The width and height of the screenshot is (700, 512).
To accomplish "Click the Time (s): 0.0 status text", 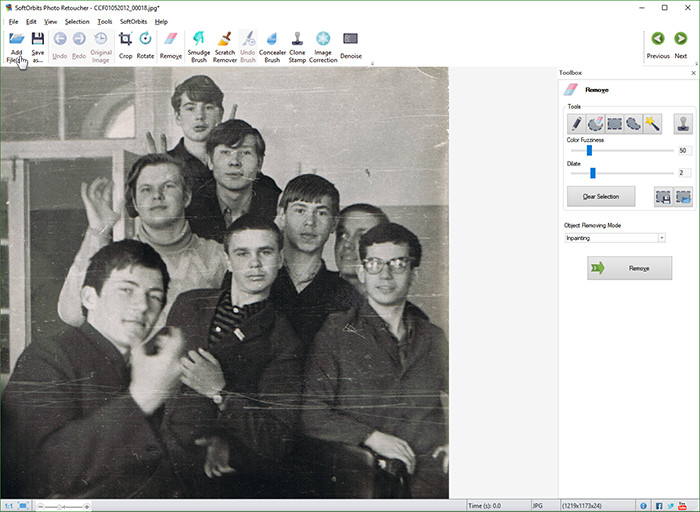I will tap(484, 506).
